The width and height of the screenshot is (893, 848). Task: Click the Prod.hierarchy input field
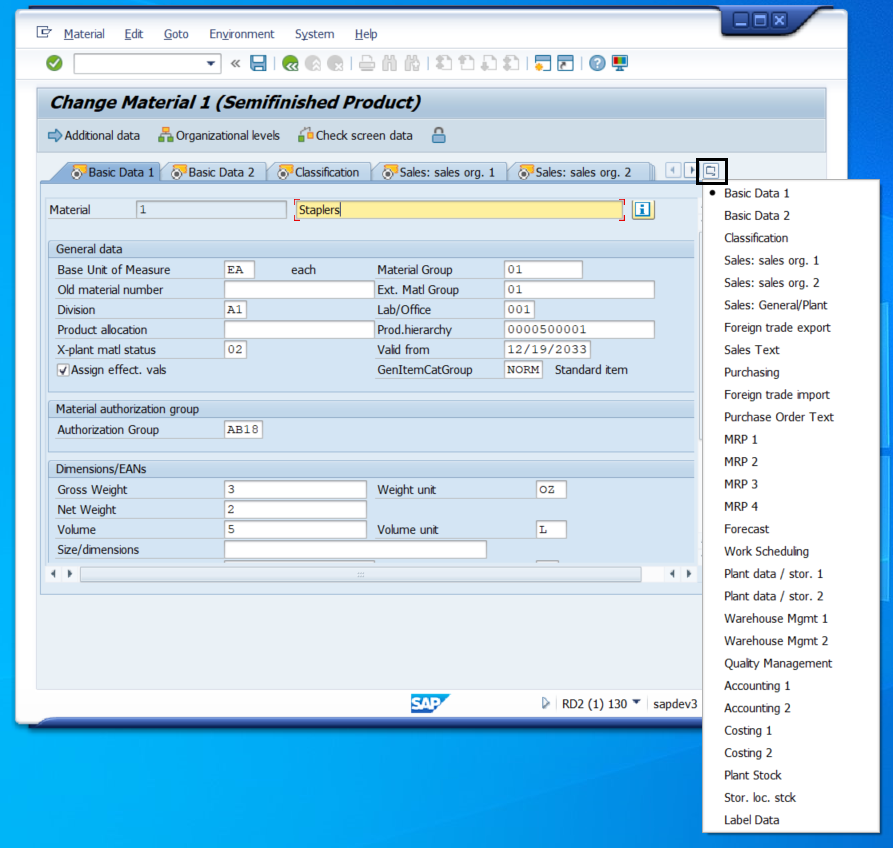(x=579, y=329)
